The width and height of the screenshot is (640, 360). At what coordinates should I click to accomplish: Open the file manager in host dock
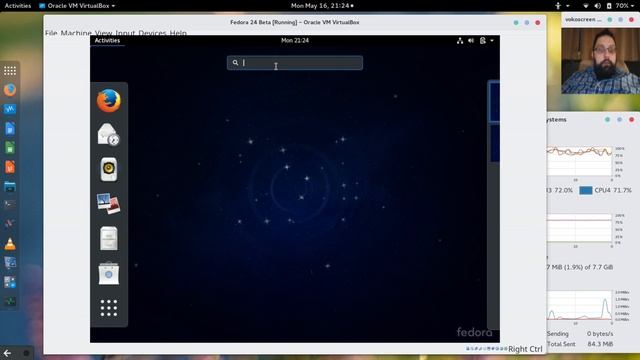10,187
